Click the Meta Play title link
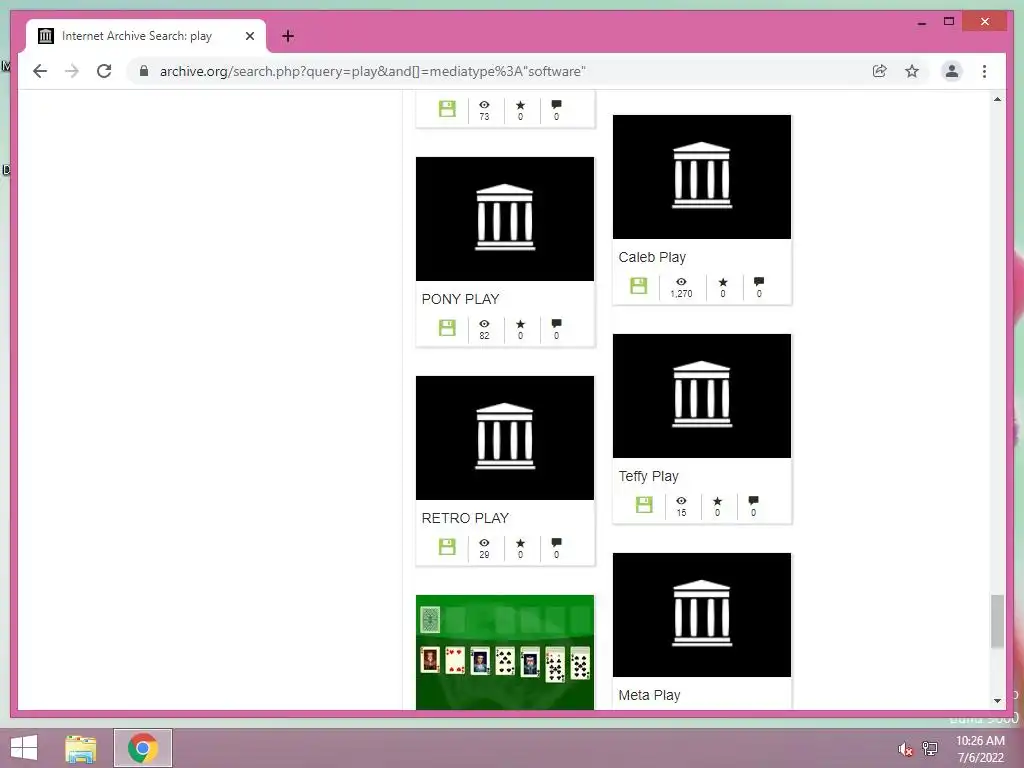This screenshot has height=768, width=1024. coord(649,695)
